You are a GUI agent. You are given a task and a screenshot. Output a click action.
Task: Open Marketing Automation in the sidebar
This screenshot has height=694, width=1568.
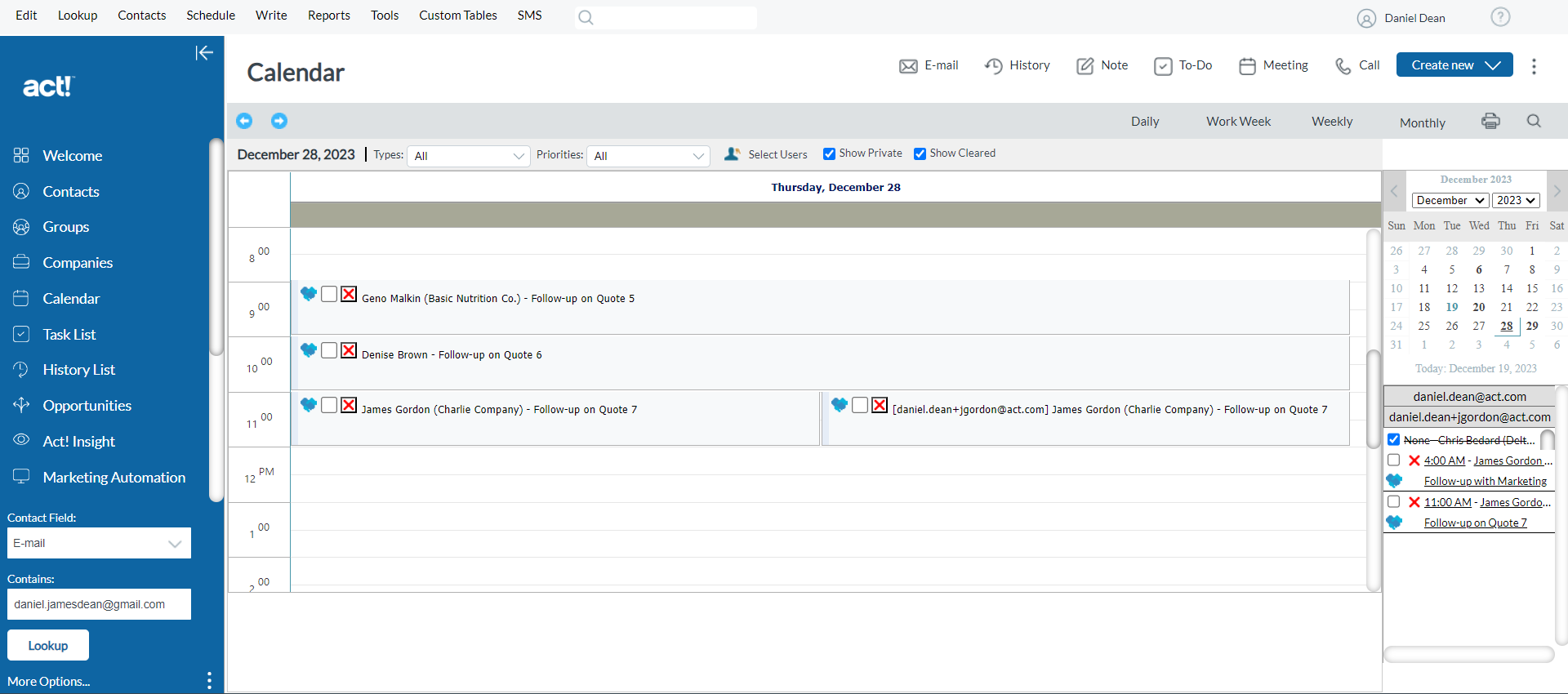pyautogui.click(x=114, y=478)
